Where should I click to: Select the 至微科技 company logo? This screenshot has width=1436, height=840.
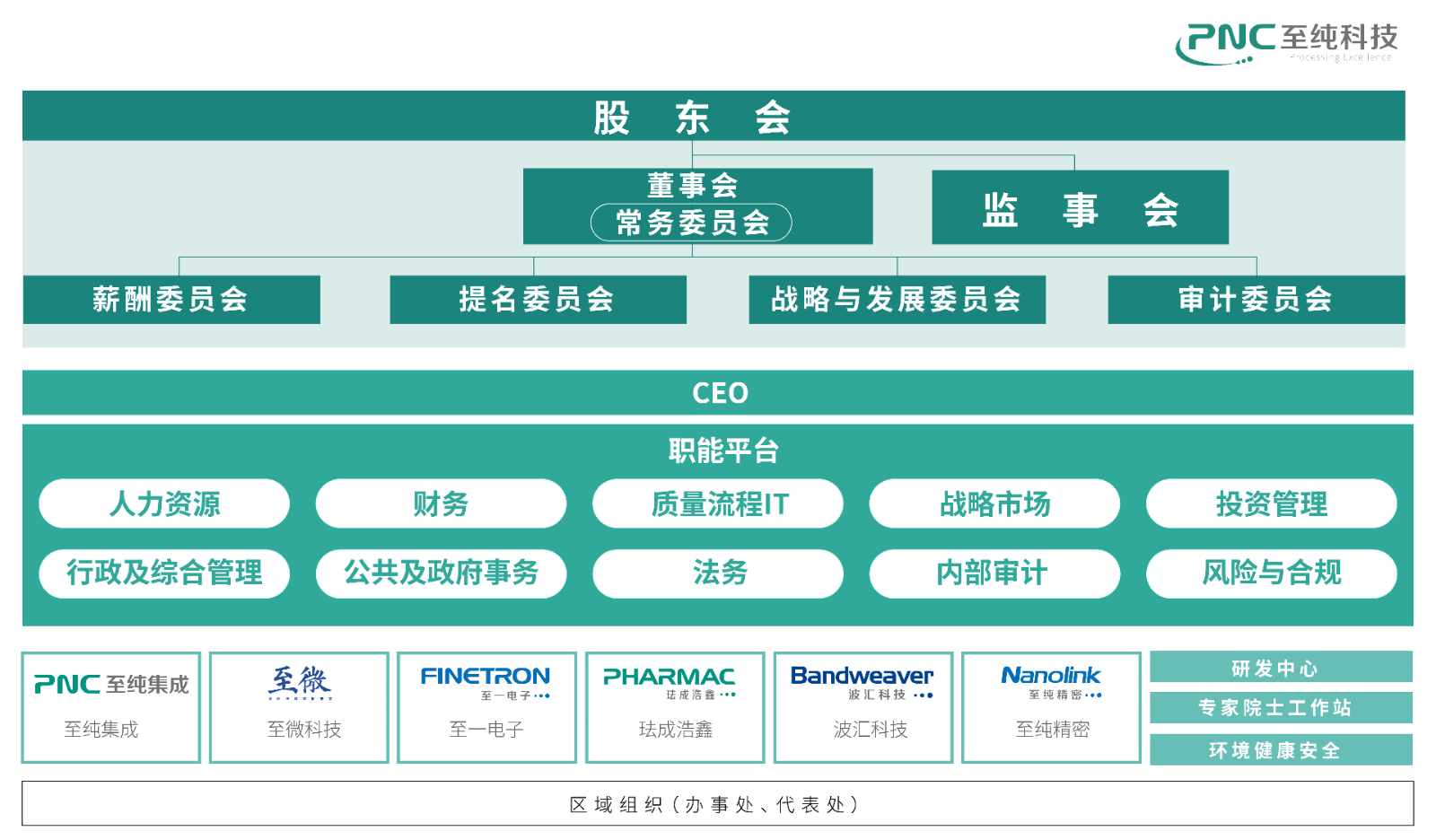(x=300, y=683)
